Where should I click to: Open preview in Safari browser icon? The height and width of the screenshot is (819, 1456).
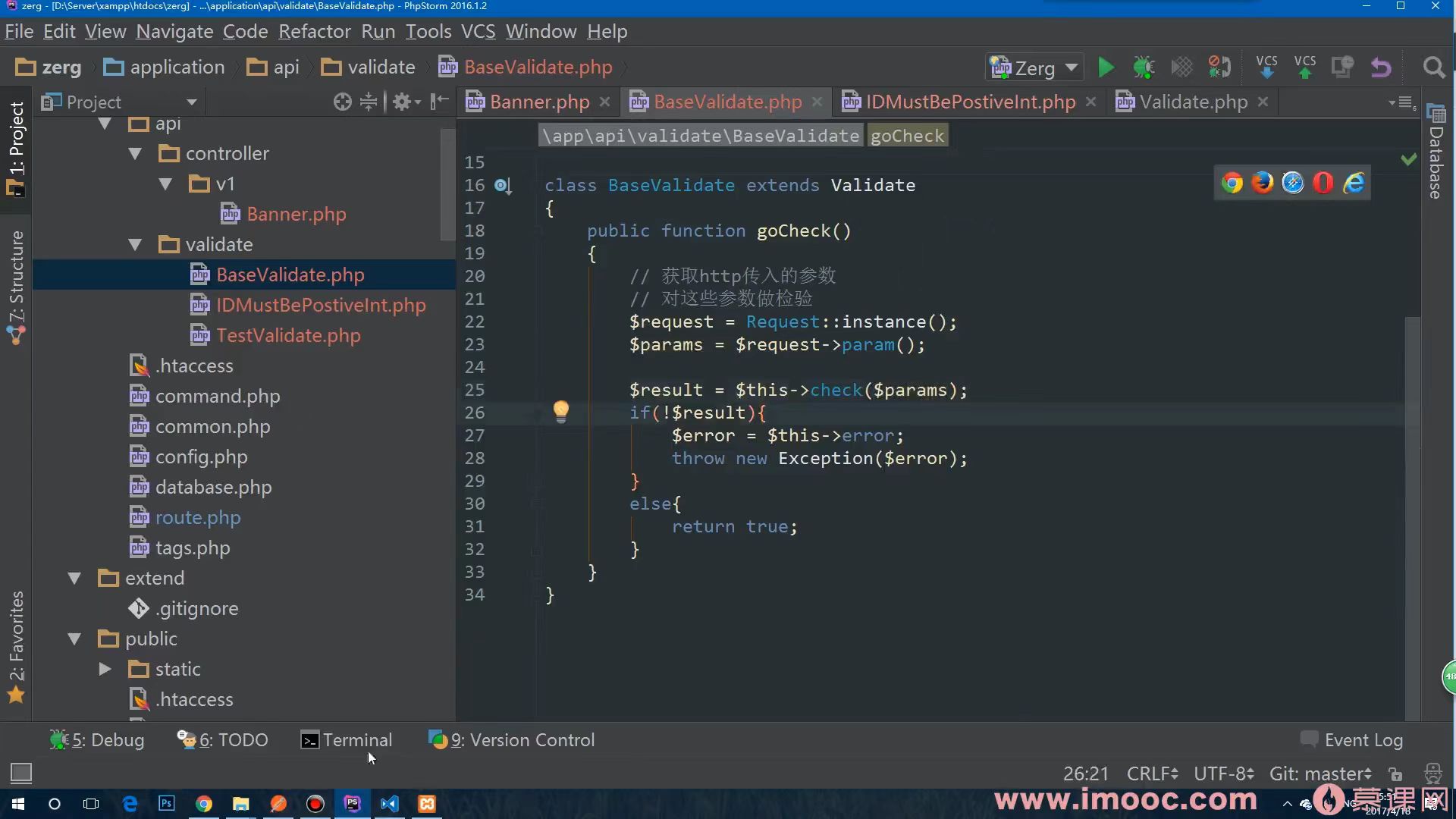(x=1293, y=183)
